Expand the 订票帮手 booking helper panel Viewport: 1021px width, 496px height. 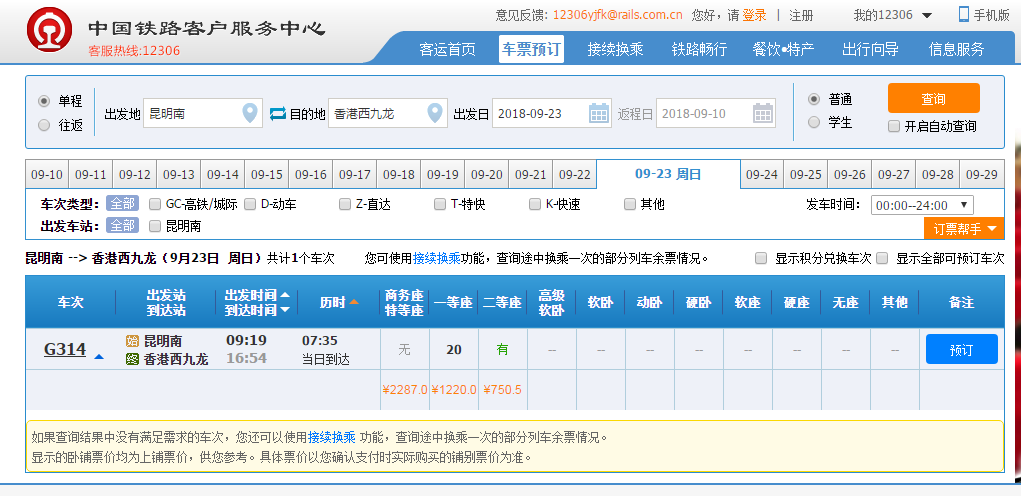[x=964, y=229]
